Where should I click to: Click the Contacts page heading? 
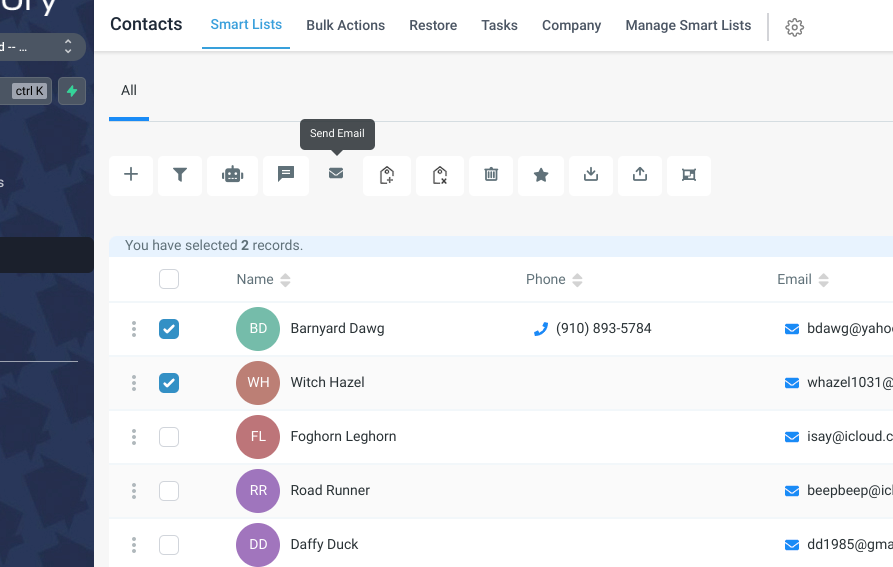click(146, 24)
